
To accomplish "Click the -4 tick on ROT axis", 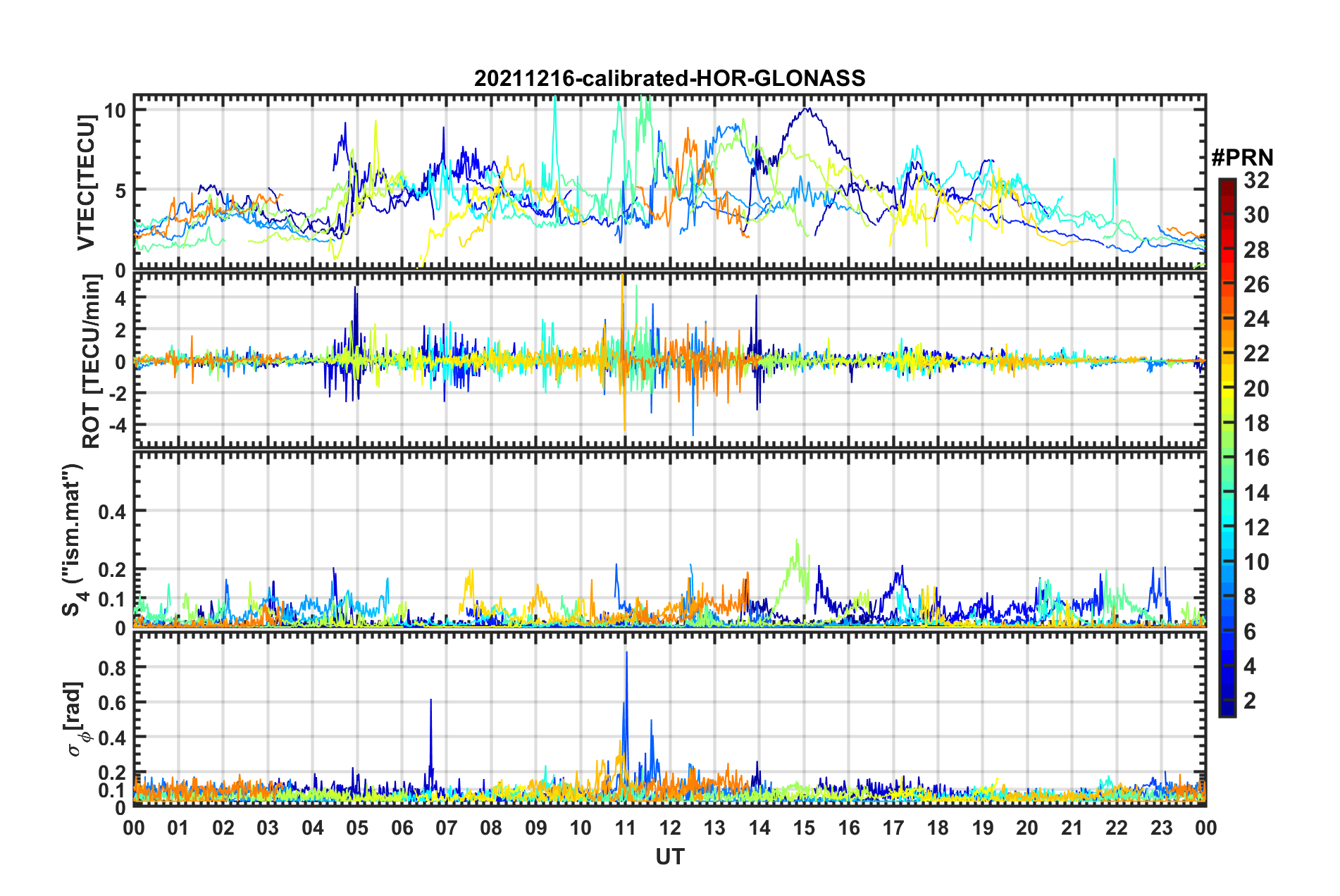I will (x=116, y=425).
